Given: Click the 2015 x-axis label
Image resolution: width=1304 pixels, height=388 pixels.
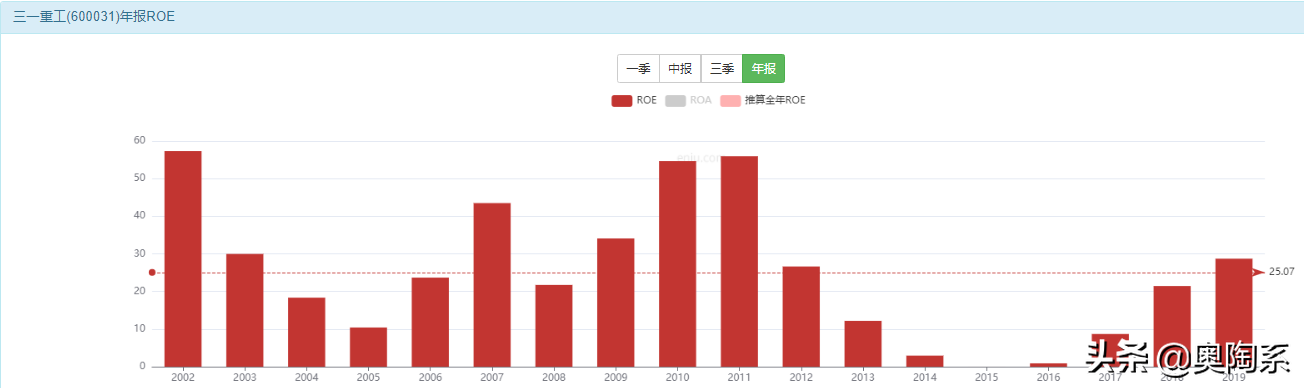Looking at the screenshot, I should coord(986,378).
